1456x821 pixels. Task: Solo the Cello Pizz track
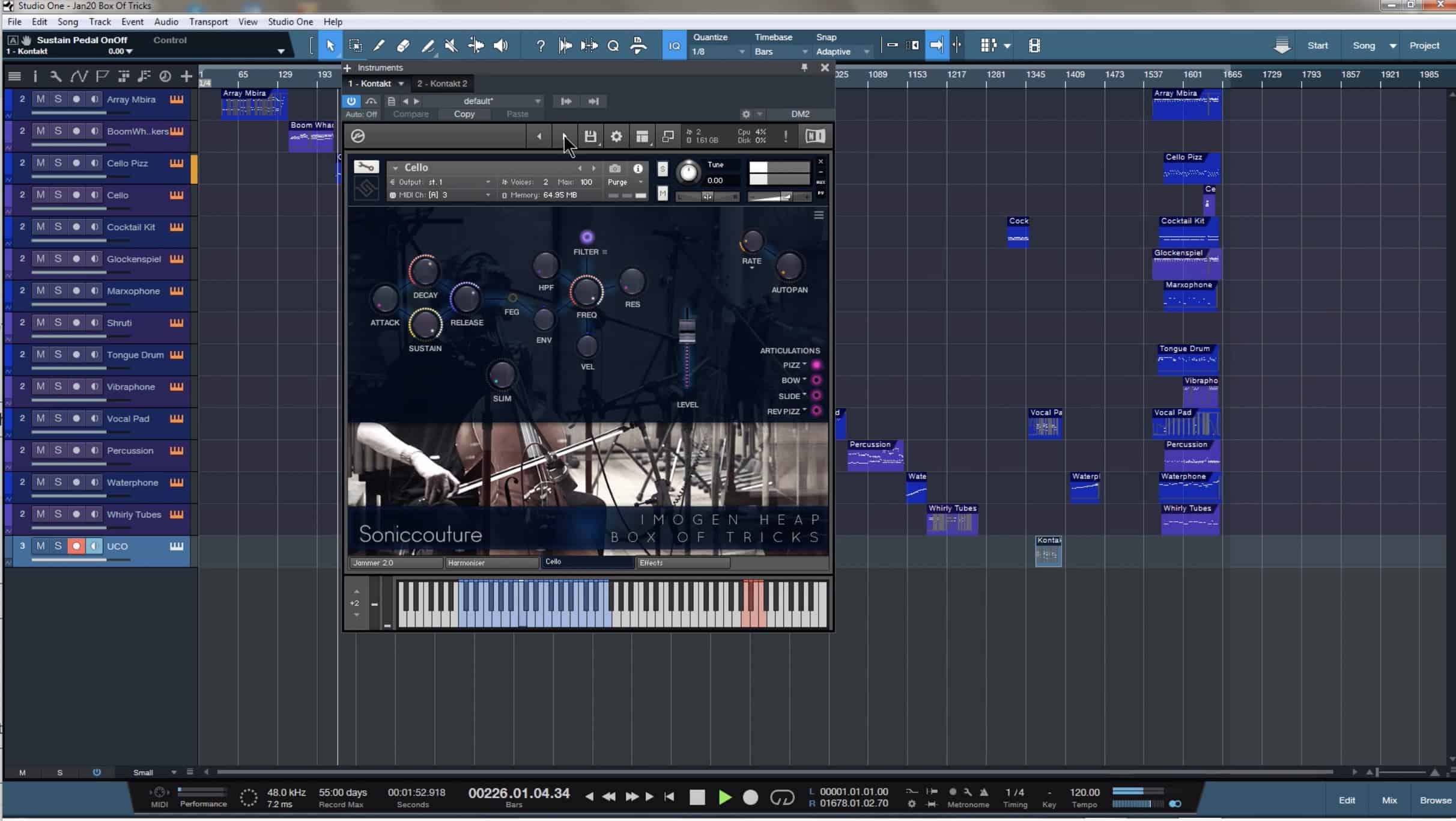58,163
